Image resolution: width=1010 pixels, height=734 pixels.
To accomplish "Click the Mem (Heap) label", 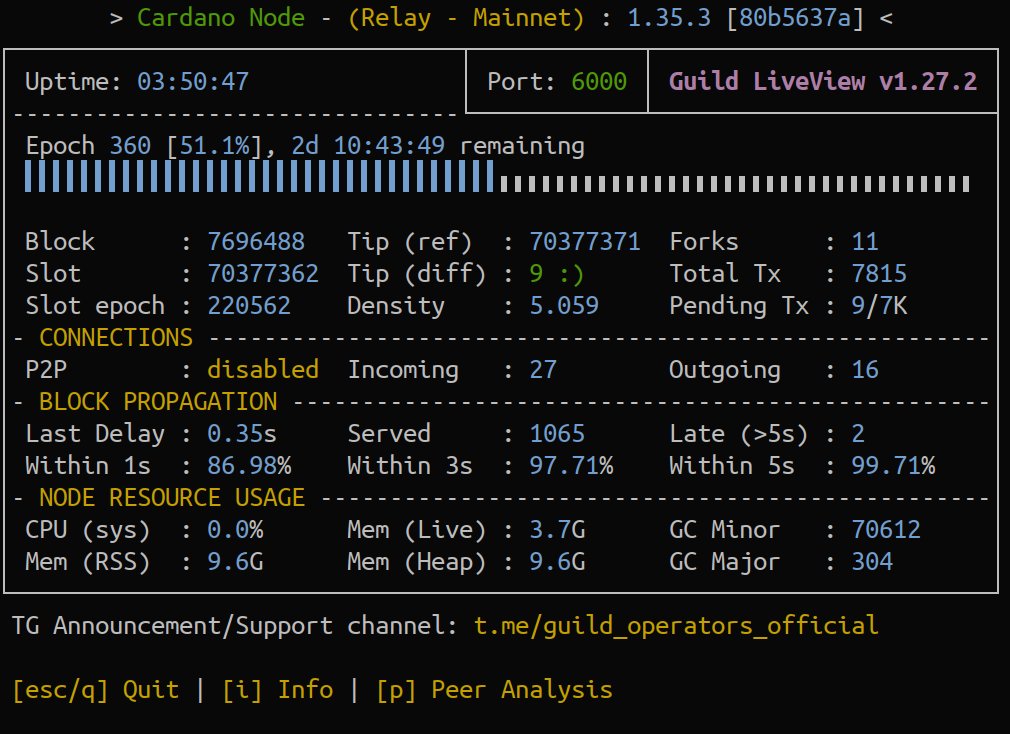I will pos(416,562).
